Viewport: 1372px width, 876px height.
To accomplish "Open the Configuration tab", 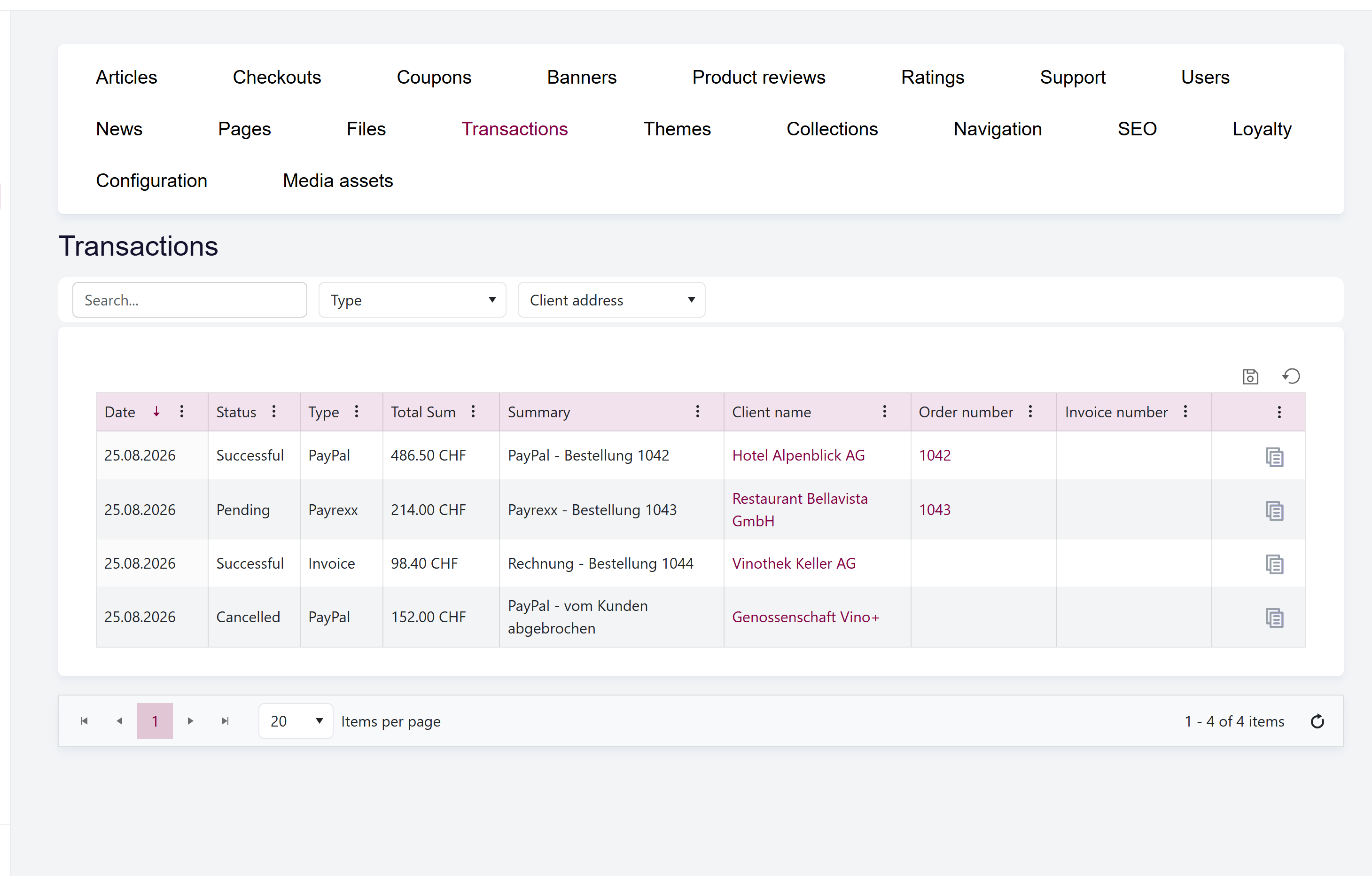I will [x=152, y=180].
